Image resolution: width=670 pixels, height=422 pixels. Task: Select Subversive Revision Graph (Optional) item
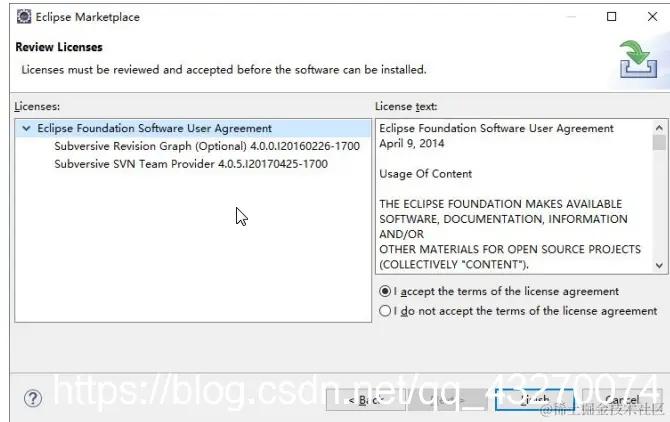[x=207, y=146]
